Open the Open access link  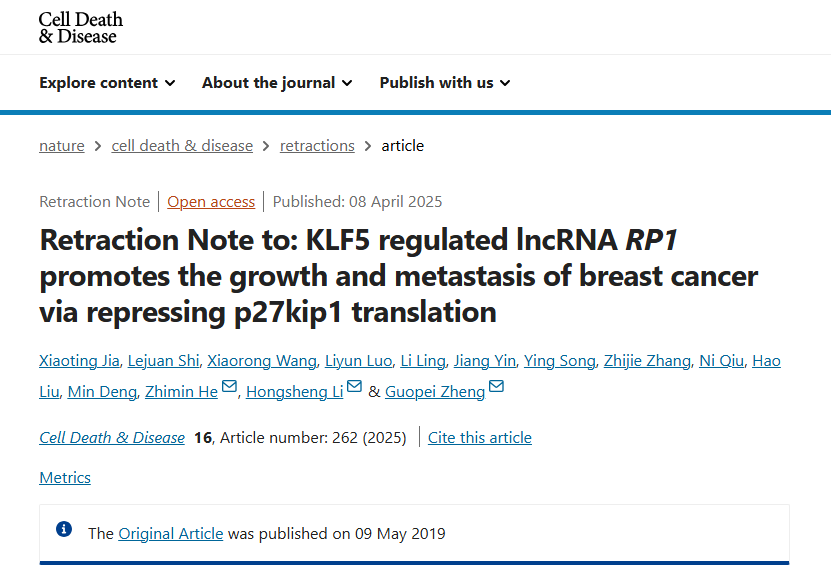211,202
